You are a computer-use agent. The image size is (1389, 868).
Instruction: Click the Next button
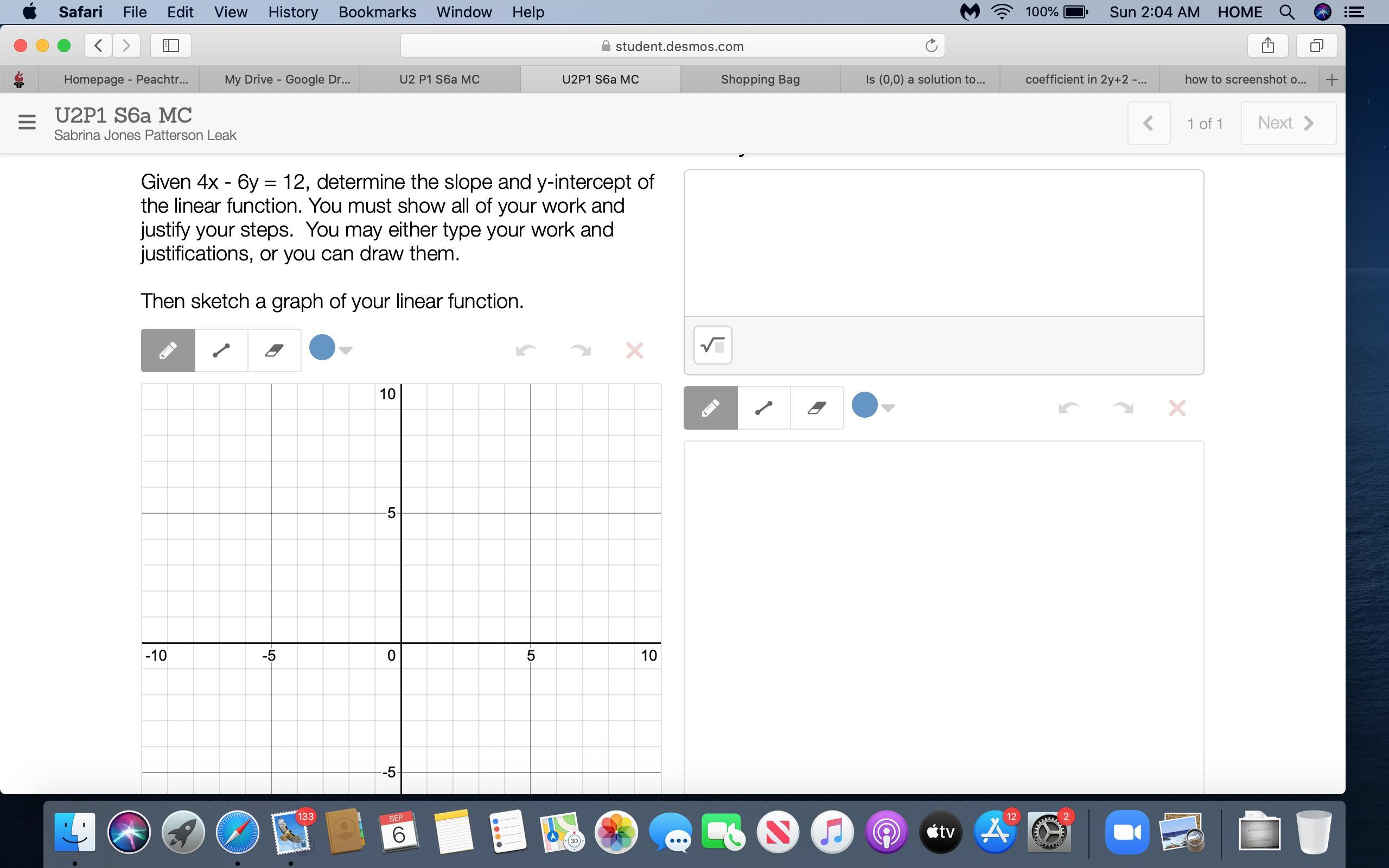[1288, 123]
